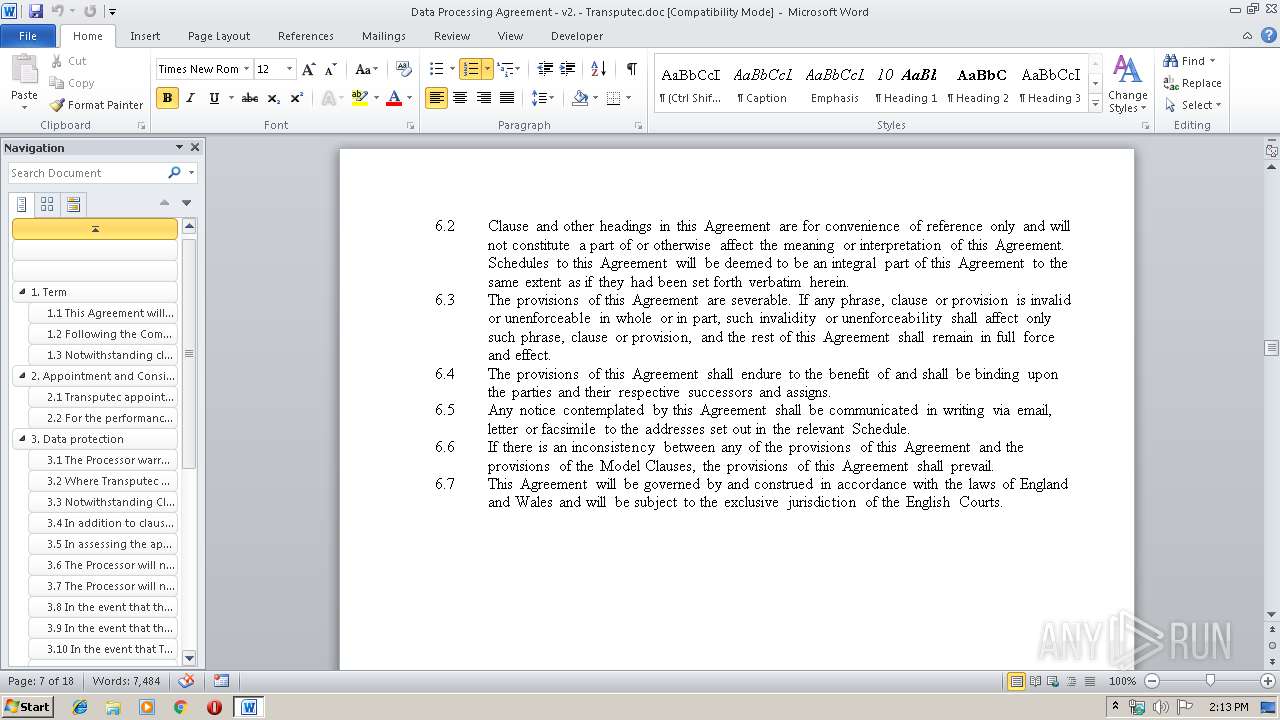
Task: Open Change Case dropdown
Action: (x=367, y=69)
